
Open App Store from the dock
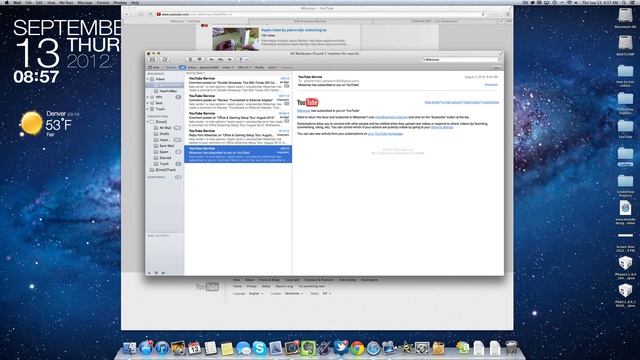click(146, 348)
